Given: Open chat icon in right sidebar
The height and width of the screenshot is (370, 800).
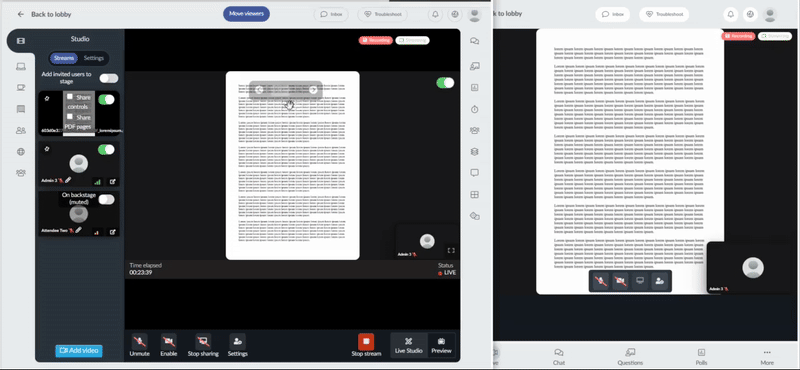Looking at the screenshot, I should coord(474,41).
